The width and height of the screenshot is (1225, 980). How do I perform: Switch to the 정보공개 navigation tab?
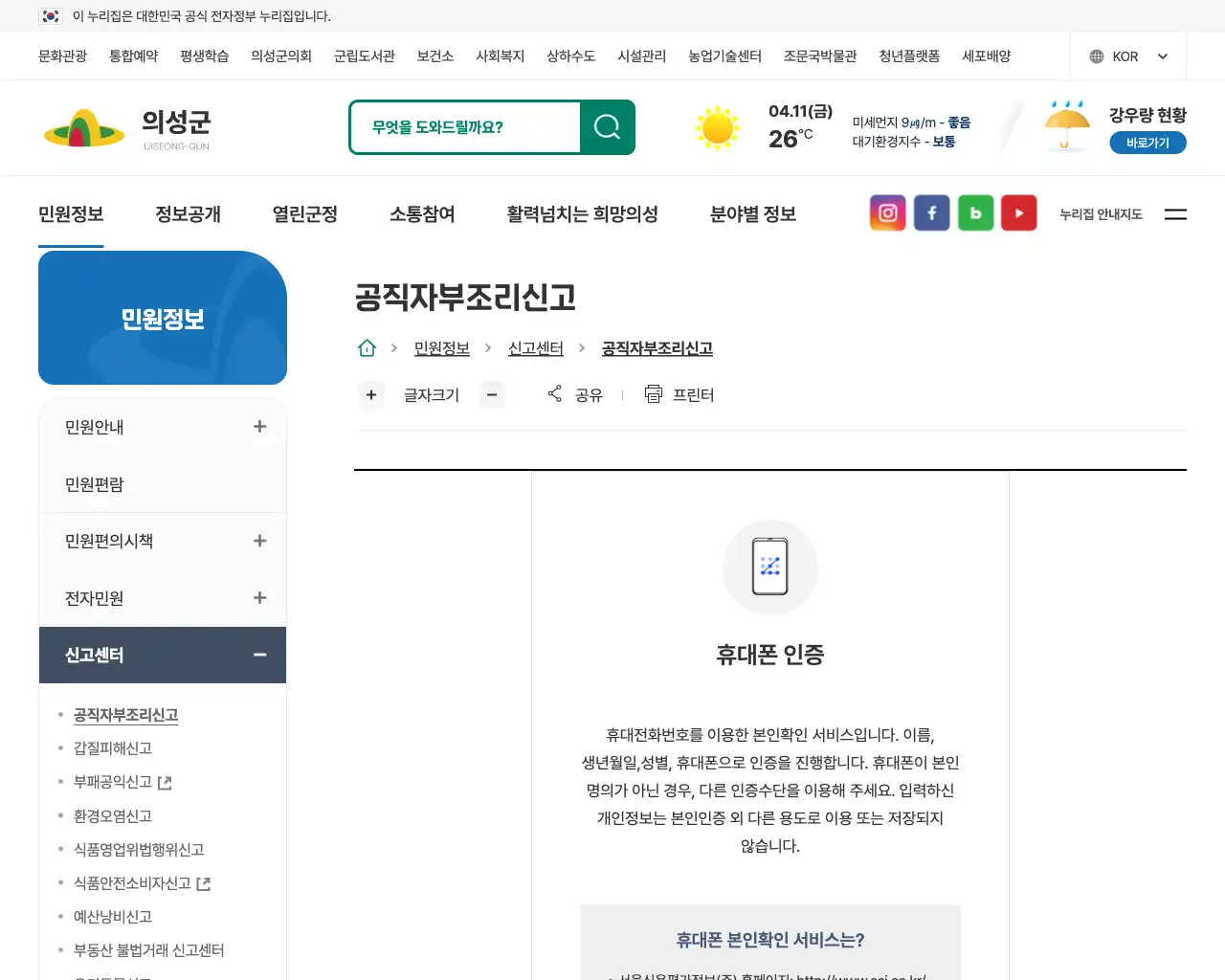click(188, 213)
